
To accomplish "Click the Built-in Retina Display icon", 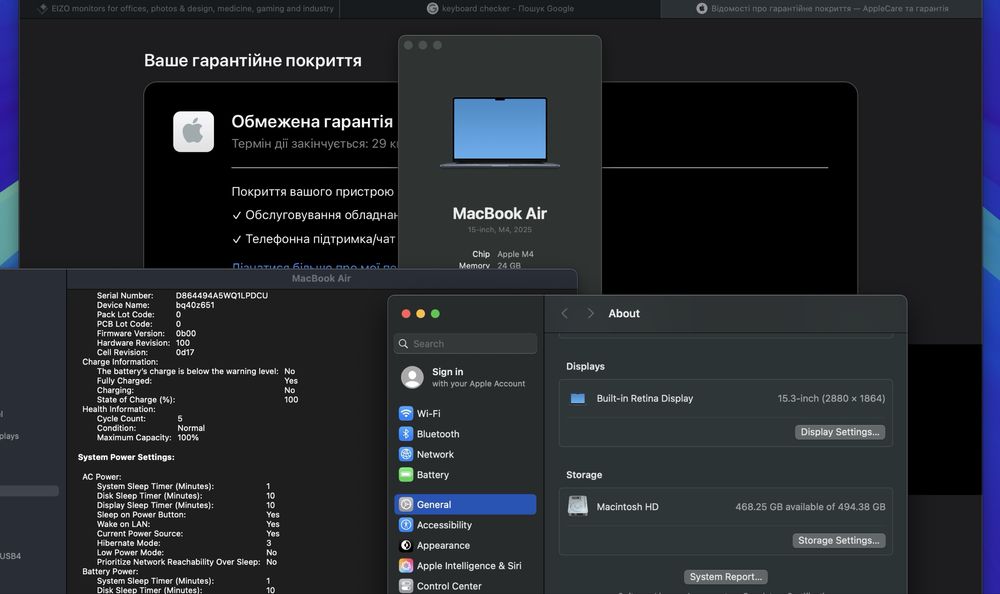I will click(x=578, y=399).
